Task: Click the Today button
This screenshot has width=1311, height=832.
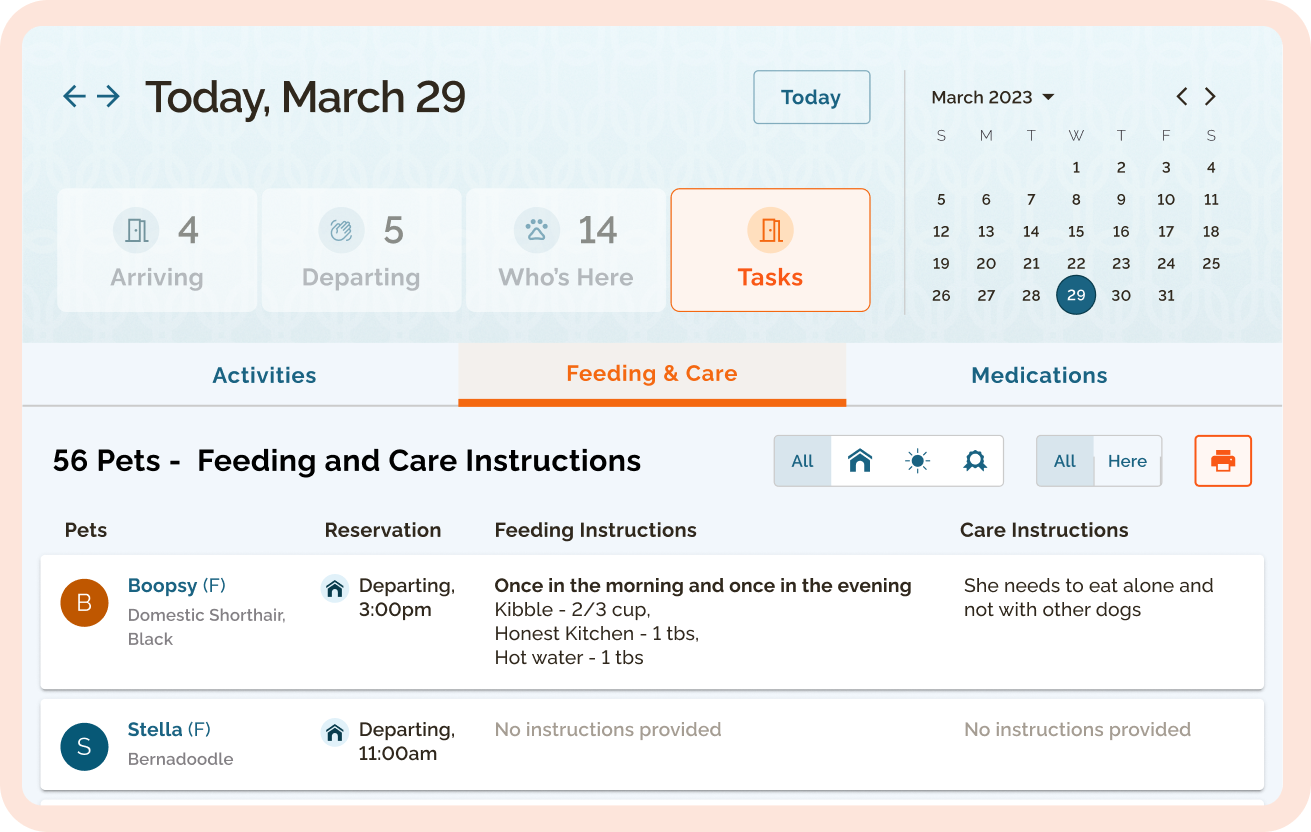Action: click(811, 97)
